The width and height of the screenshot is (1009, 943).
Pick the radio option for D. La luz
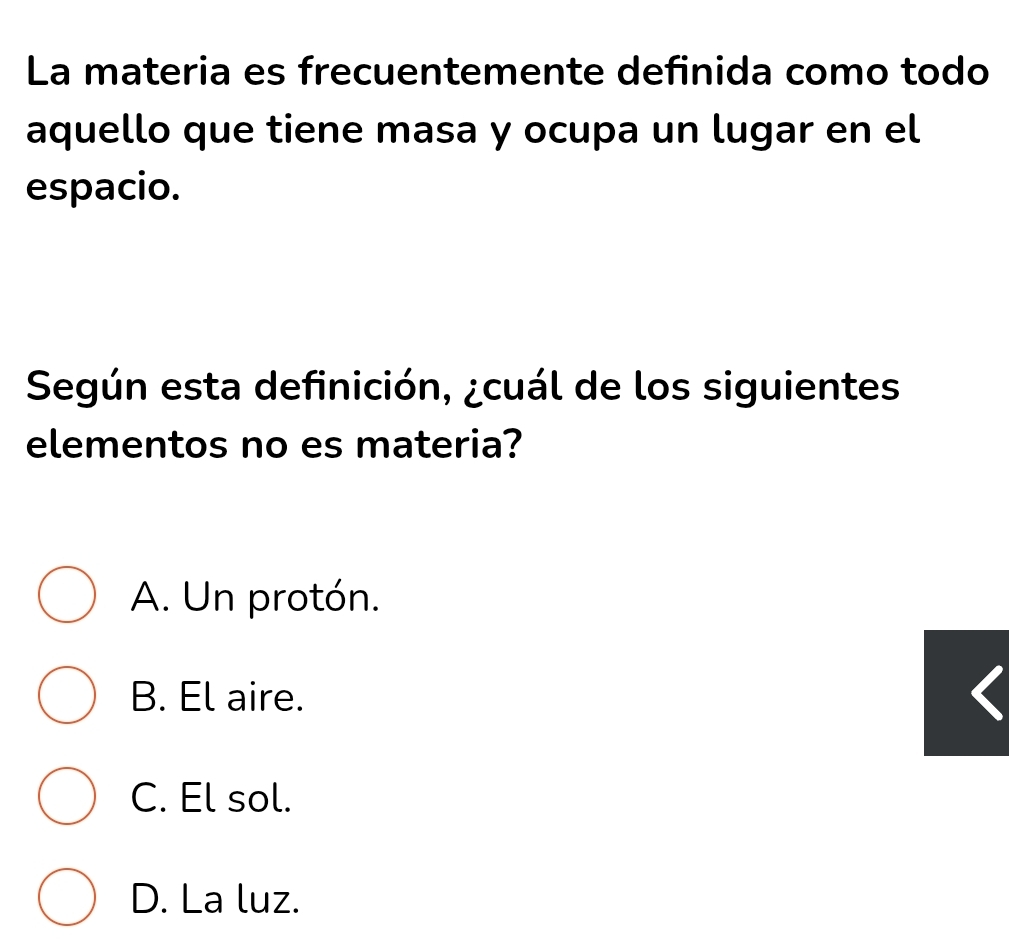point(67,897)
